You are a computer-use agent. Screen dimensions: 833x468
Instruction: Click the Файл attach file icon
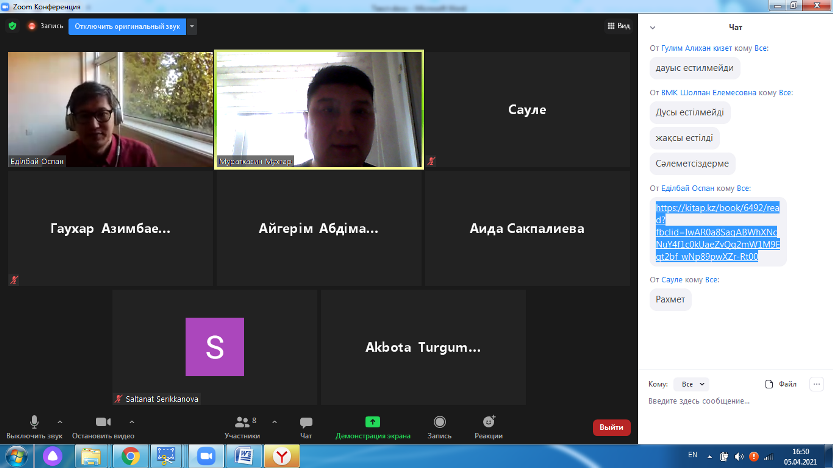click(780, 383)
